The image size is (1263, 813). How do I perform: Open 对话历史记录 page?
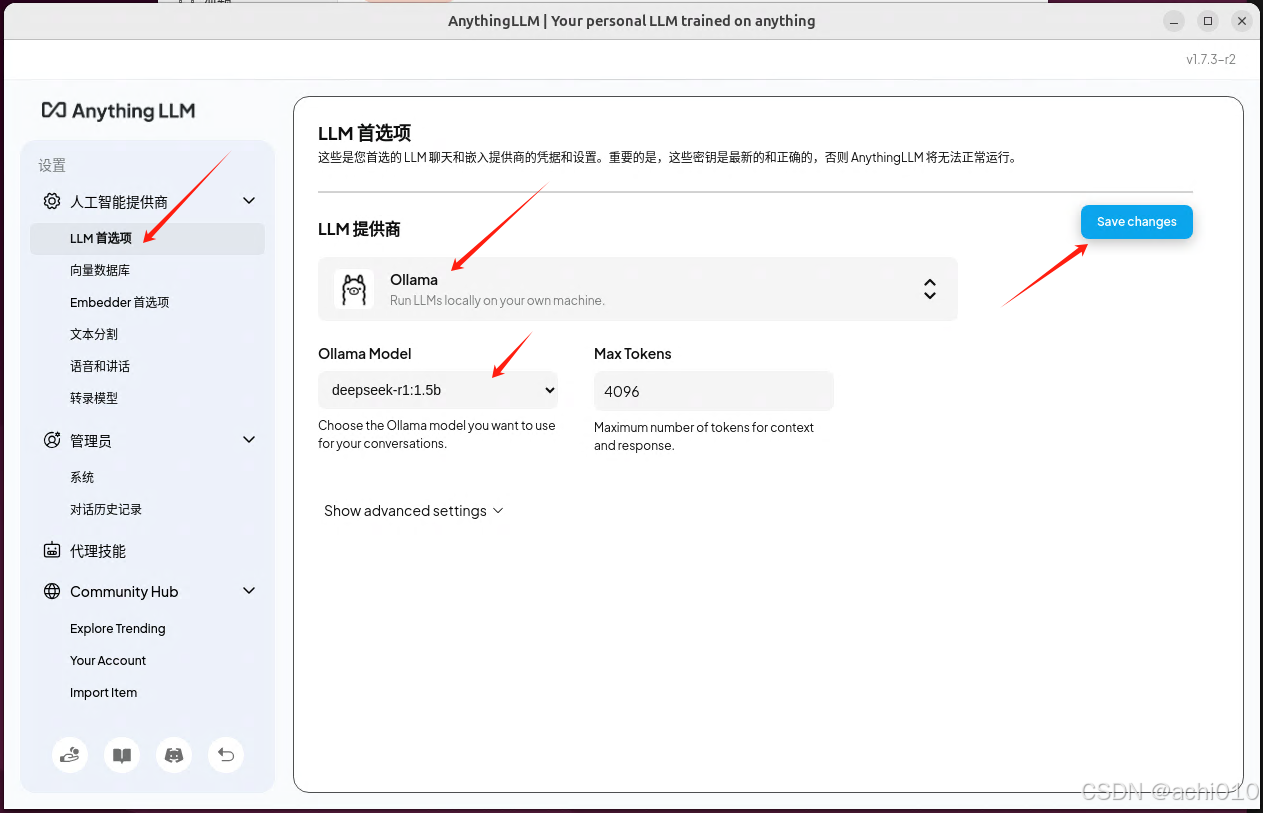click(106, 509)
